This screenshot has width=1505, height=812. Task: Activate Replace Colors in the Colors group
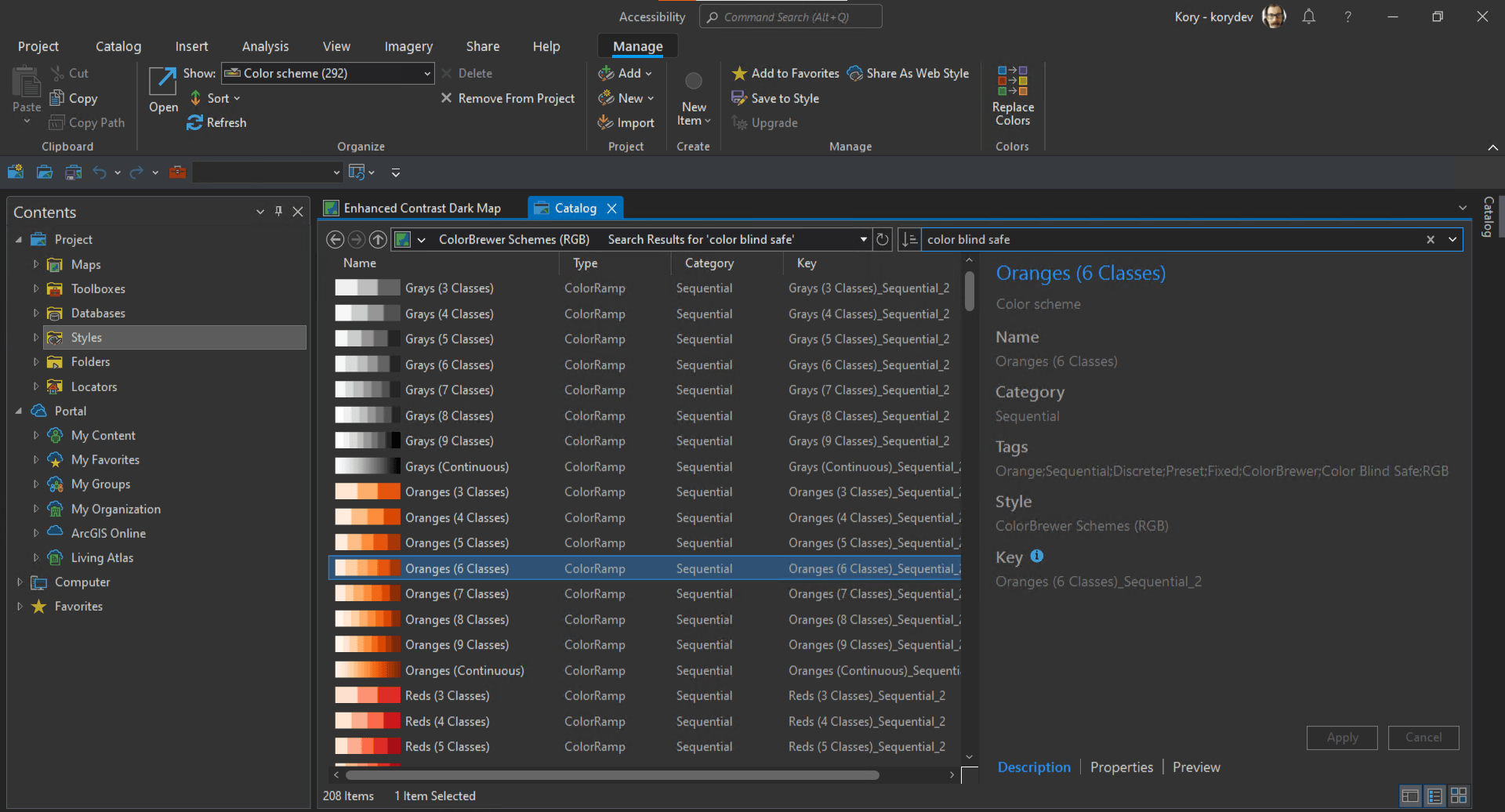click(x=1012, y=94)
